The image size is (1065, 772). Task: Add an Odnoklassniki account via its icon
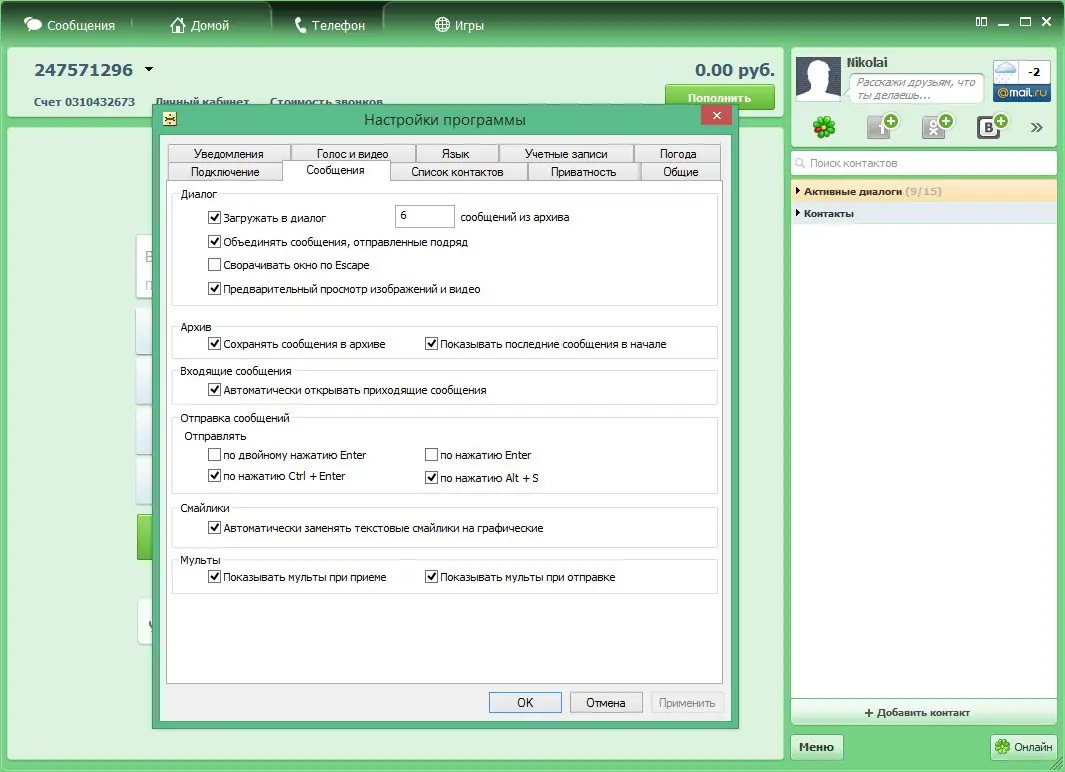934,126
